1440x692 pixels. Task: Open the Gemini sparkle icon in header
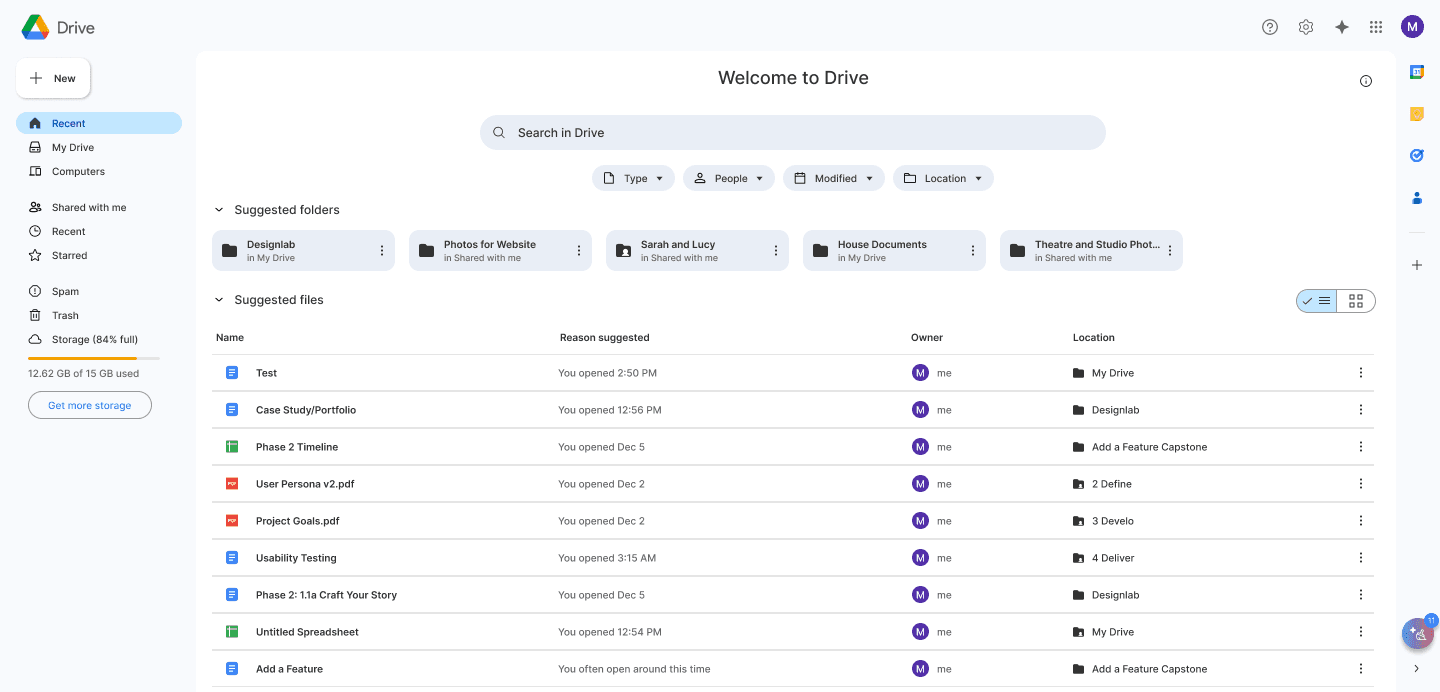point(1342,27)
